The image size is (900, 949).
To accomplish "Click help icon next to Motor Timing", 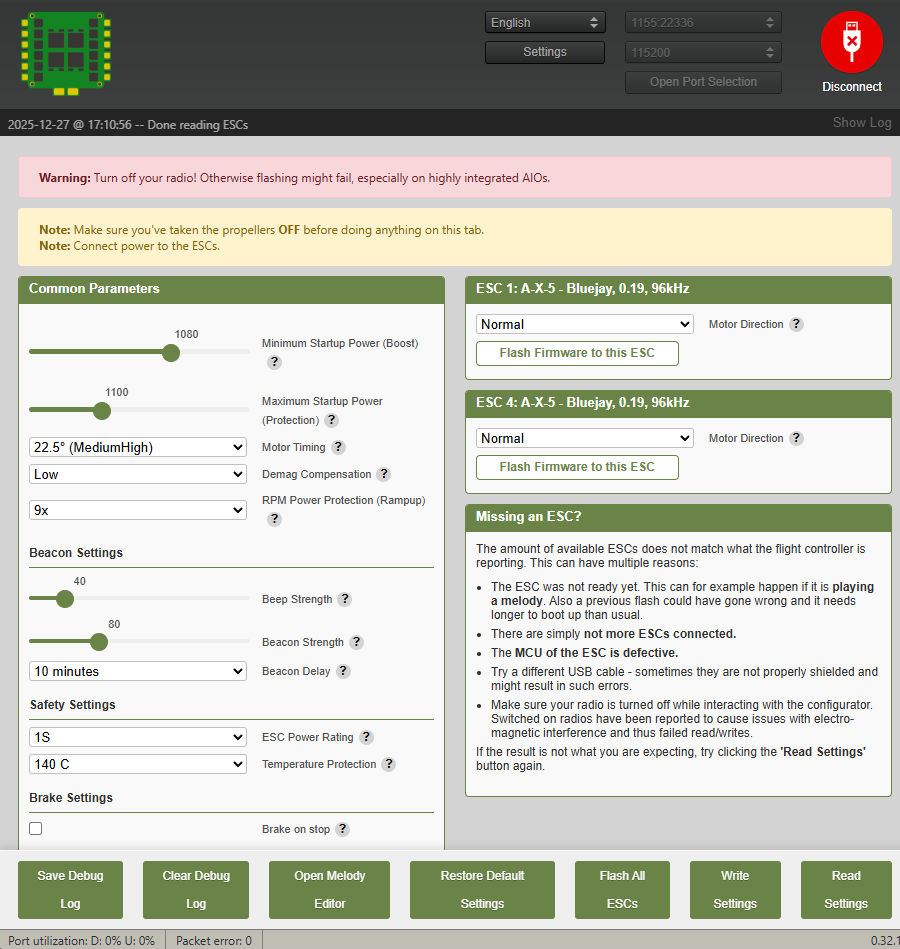I will (x=338, y=448).
